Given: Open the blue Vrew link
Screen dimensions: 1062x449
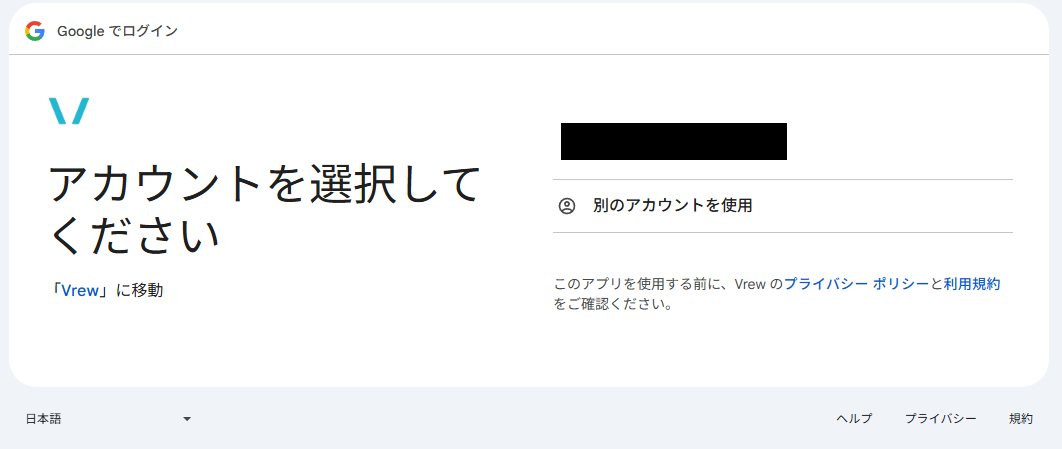Looking at the screenshot, I should tap(80, 291).
